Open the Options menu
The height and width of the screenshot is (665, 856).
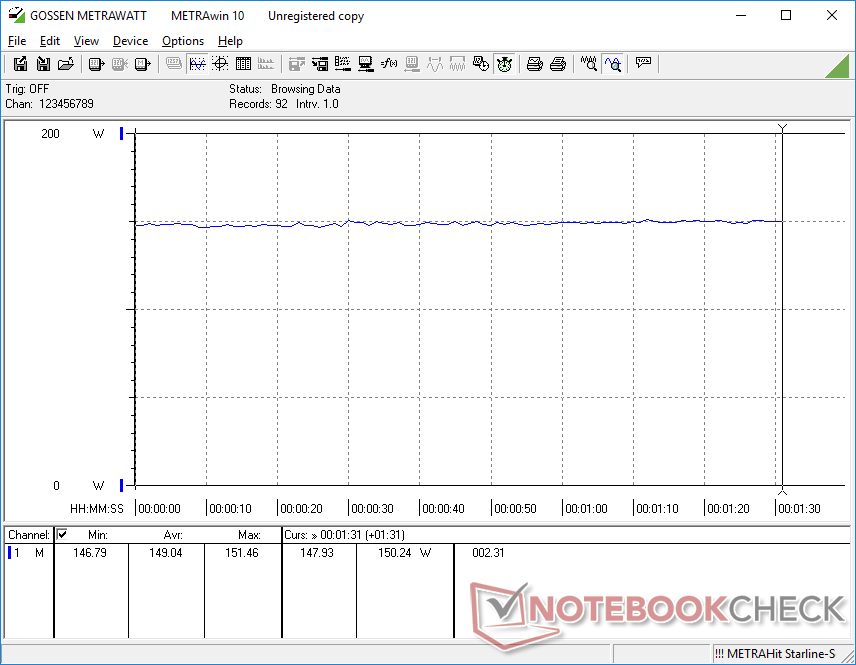pyautogui.click(x=183, y=41)
